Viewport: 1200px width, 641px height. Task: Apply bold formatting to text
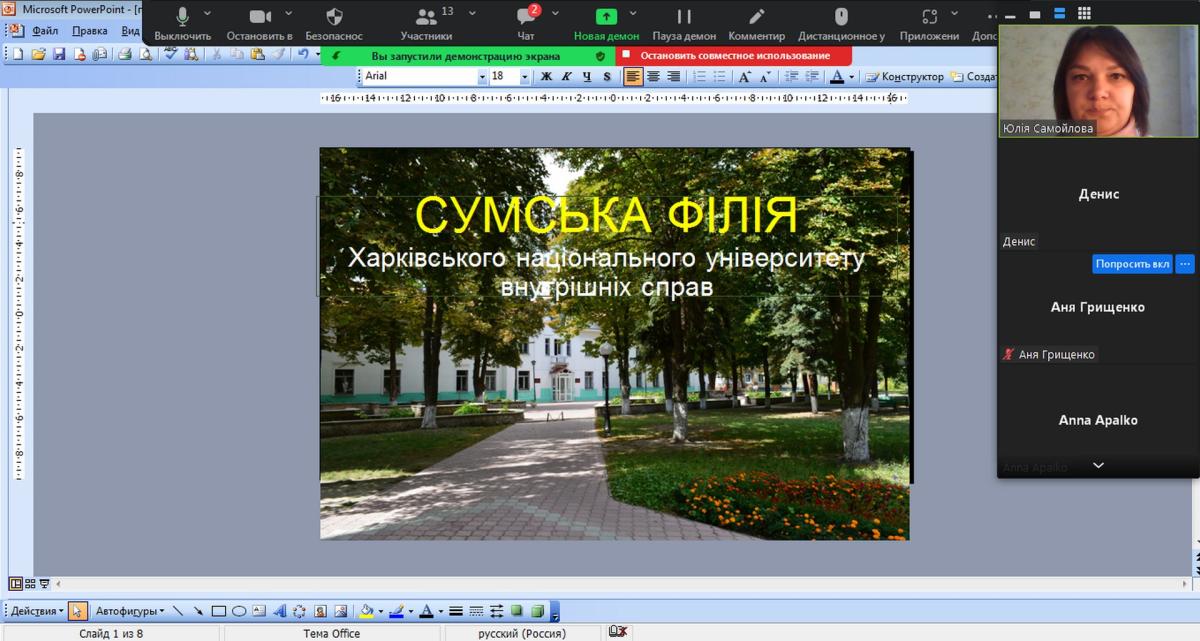pos(546,77)
